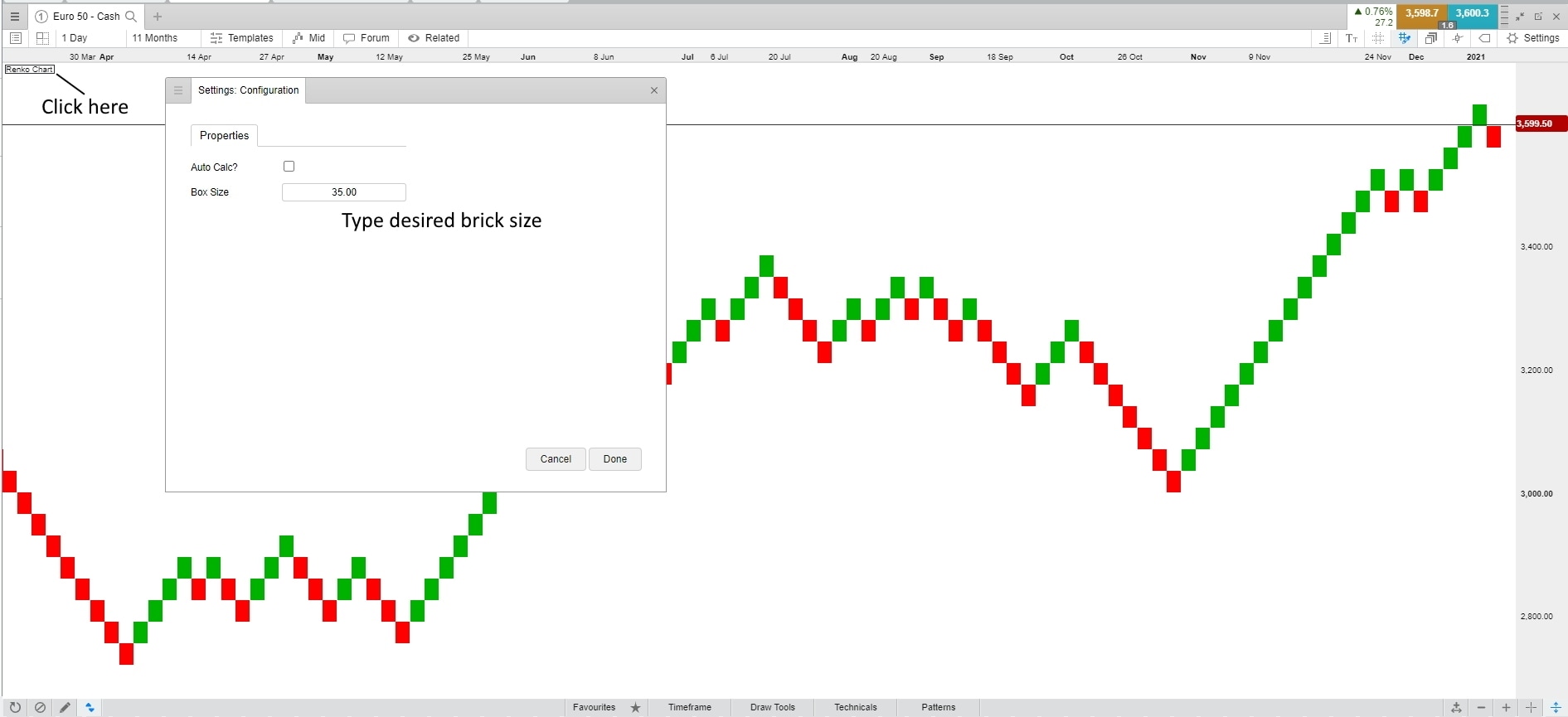
Task: Click the Renko Chart label
Action: click(x=30, y=70)
